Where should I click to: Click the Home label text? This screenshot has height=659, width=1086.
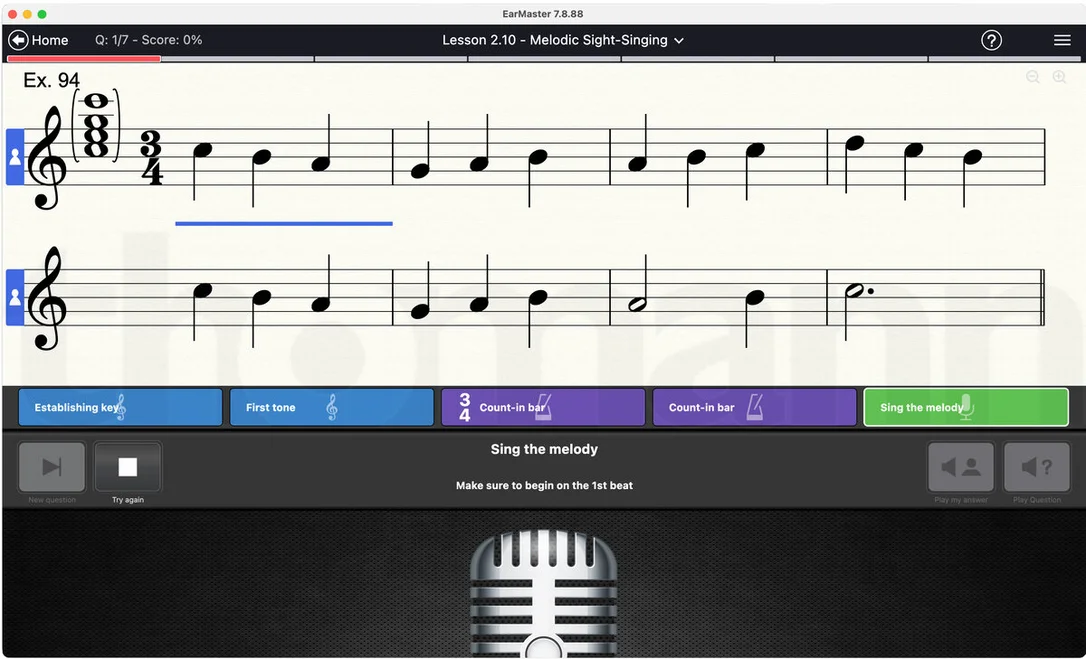50,40
